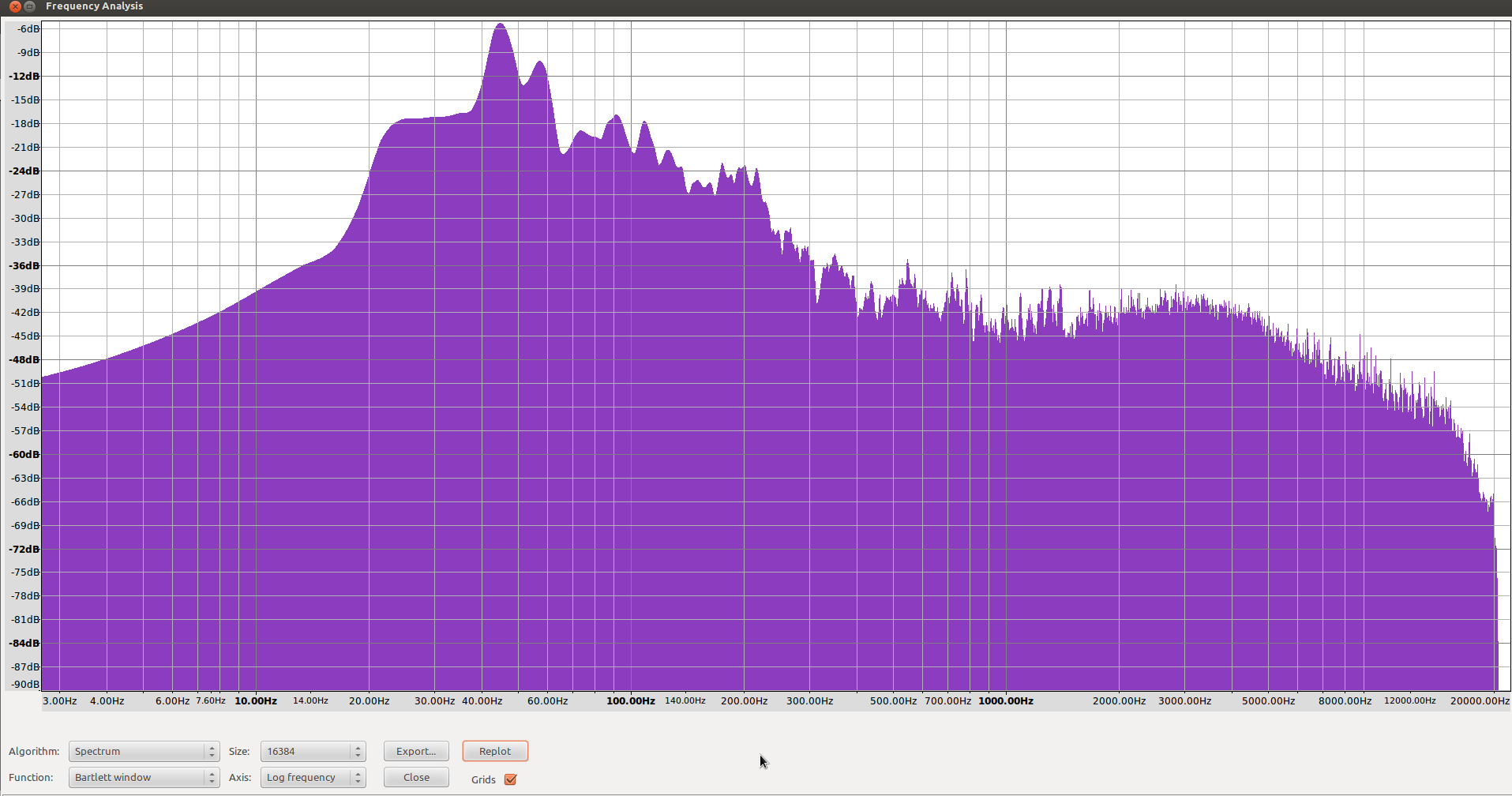
Task: Click the 40.00Hz frequency label
Action: (x=482, y=700)
